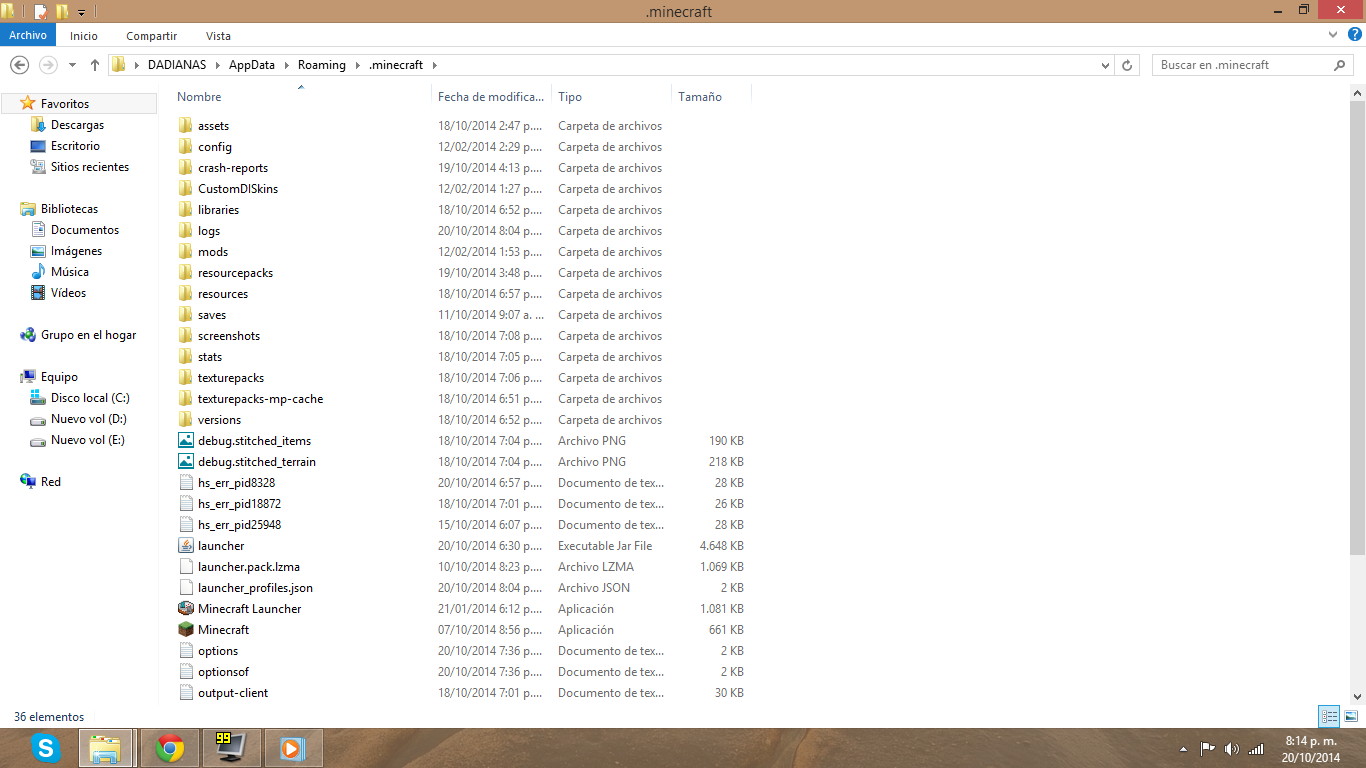This screenshot has height=768, width=1366.
Task: Go up one folder level
Action: [95, 65]
